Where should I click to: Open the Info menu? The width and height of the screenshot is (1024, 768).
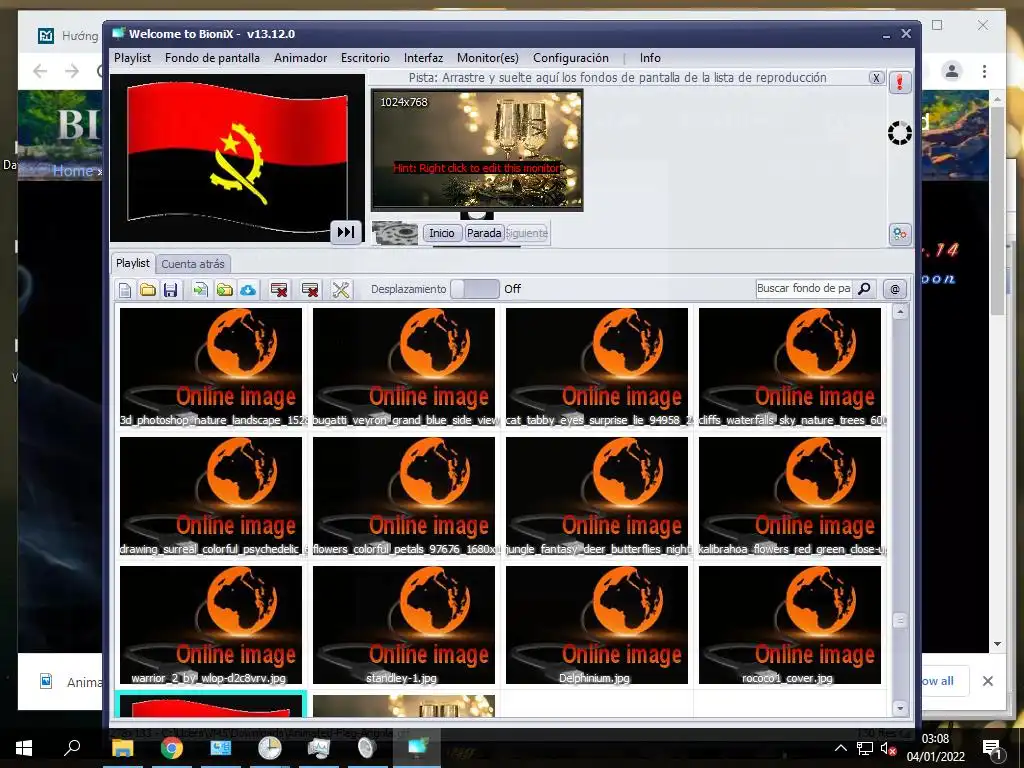click(650, 58)
